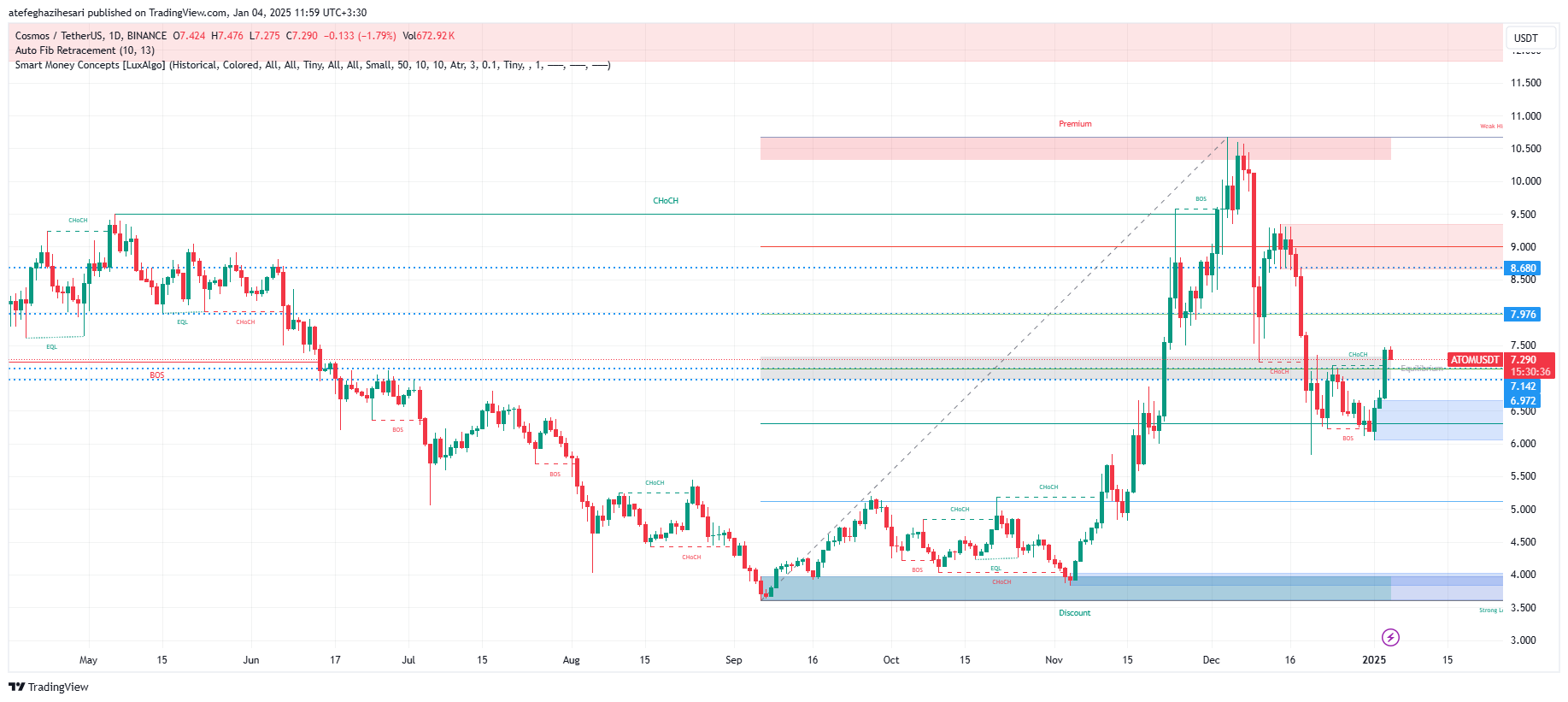Click the Jul label on the time axis
The height and width of the screenshot is (702, 1568).
pyautogui.click(x=408, y=660)
